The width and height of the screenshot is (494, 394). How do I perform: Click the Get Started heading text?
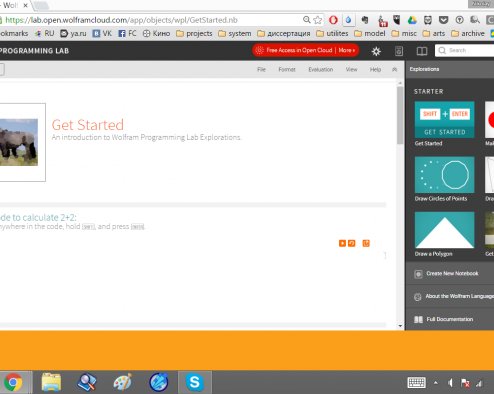[x=88, y=125]
